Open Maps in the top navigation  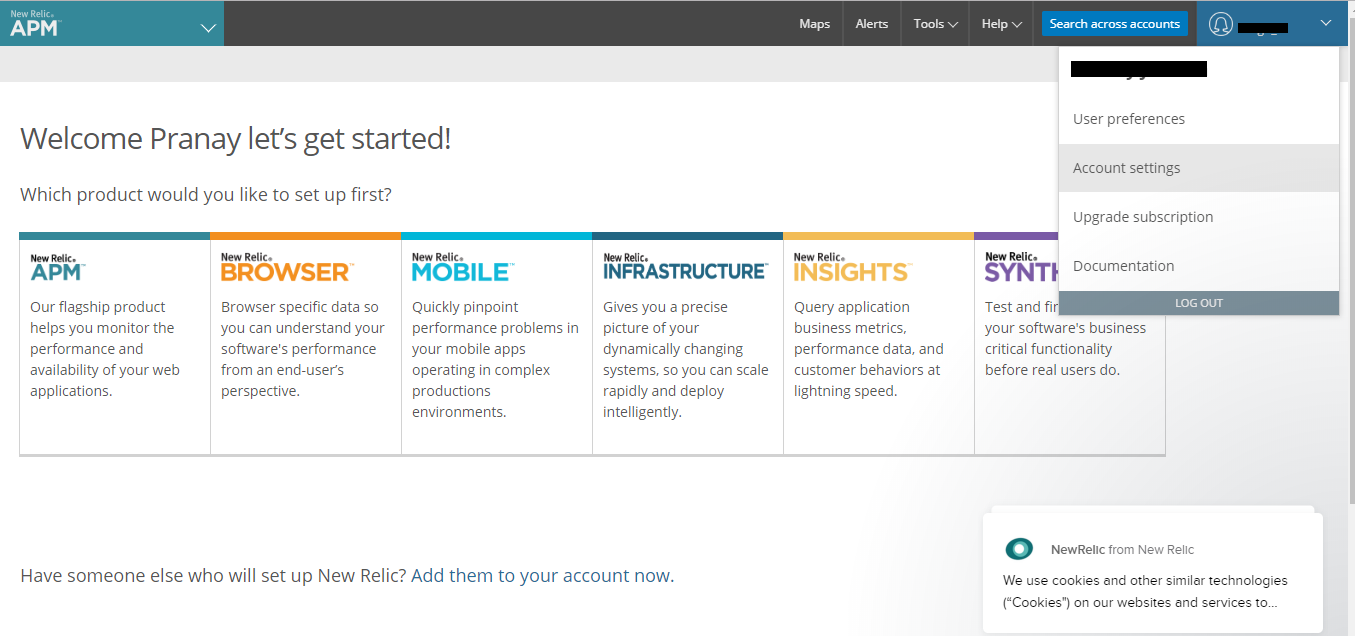tap(815, 24)
